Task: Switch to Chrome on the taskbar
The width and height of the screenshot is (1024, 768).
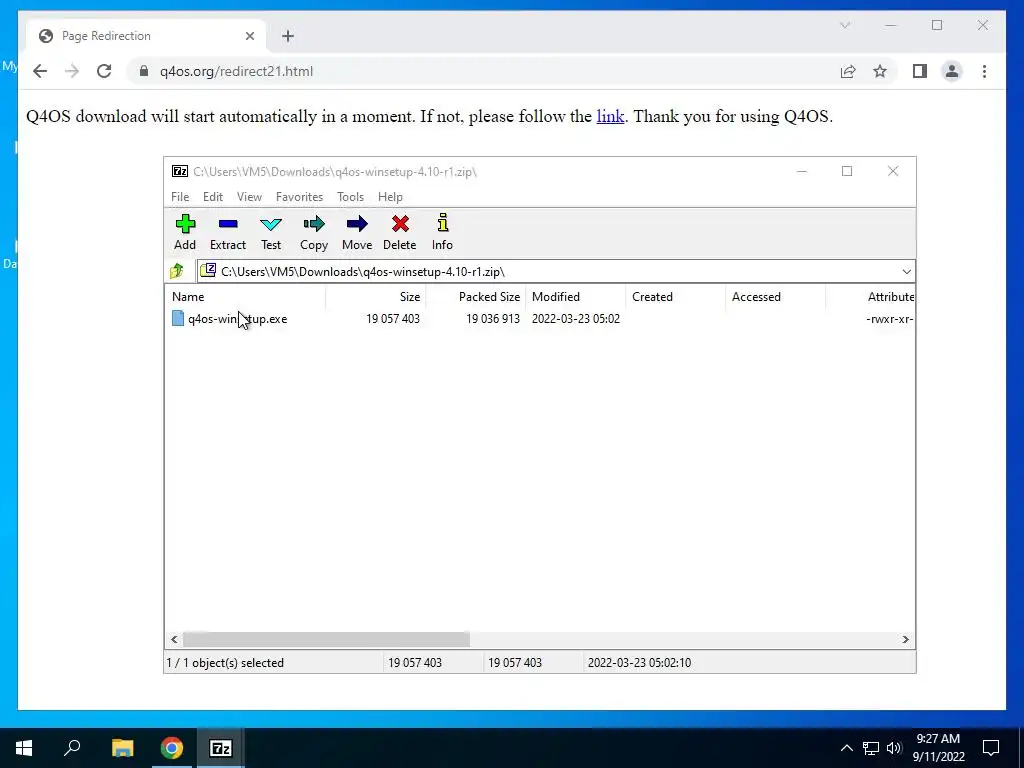Action: pos(172,748)
